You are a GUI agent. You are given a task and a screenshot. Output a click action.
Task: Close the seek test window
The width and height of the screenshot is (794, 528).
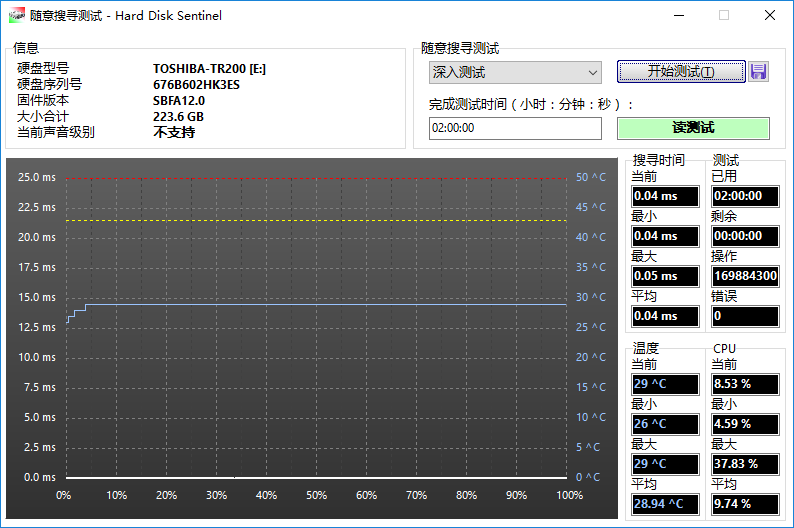(x=769, y=15)
